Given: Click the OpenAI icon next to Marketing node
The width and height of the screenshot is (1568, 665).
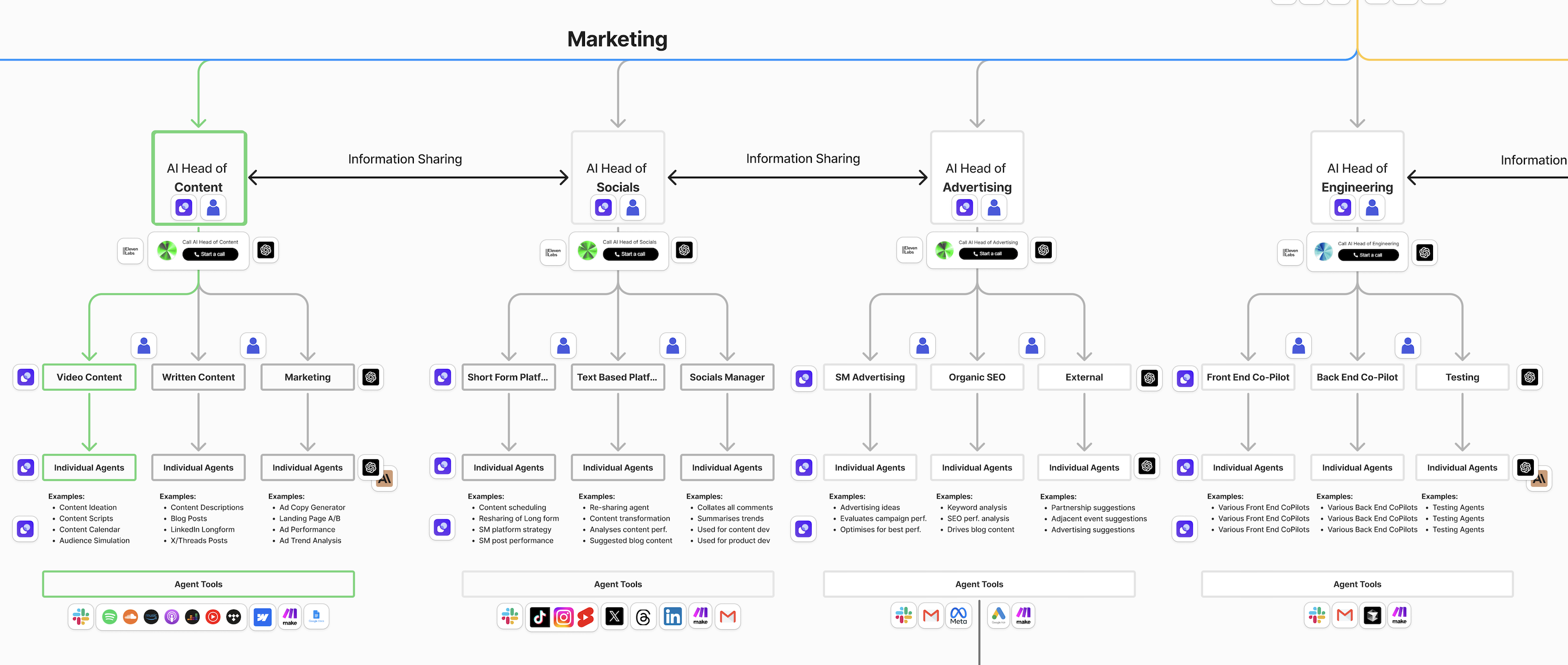Looking at the screenshot, I should (x=371, y=377).
